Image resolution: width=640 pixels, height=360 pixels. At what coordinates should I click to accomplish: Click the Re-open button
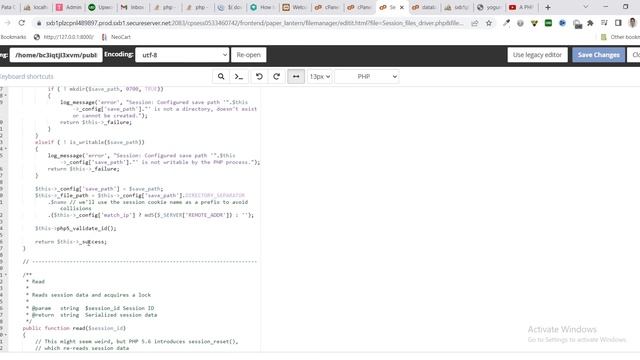[249, 55]
